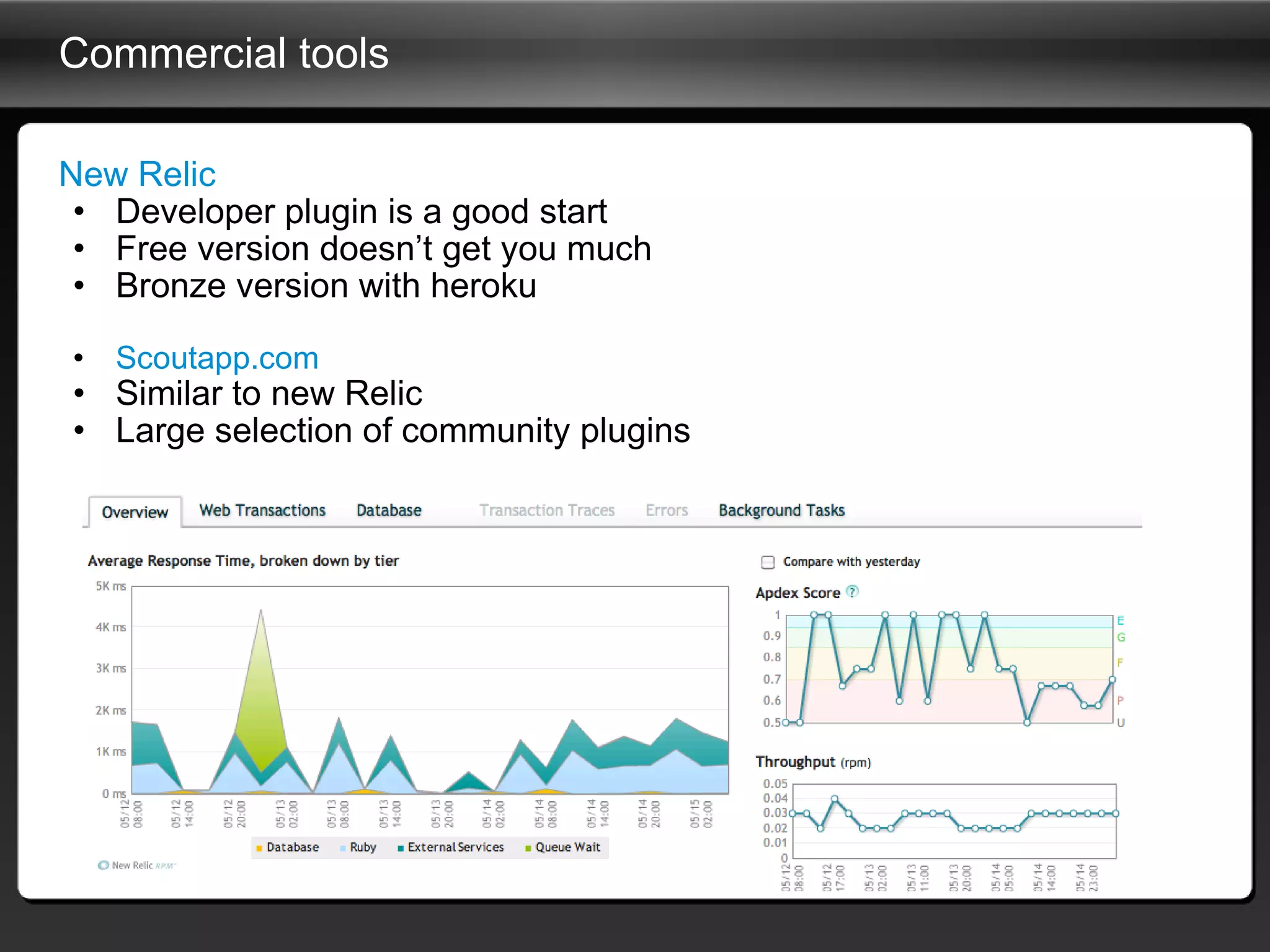Click the External Services legend label
Image resolution: width=1270 pixels, height=952 pixels.
coord(456,847)
